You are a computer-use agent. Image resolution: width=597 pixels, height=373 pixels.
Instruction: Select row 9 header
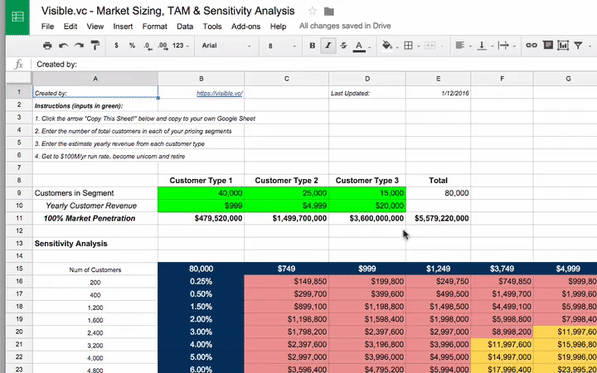tap(19, 193)
